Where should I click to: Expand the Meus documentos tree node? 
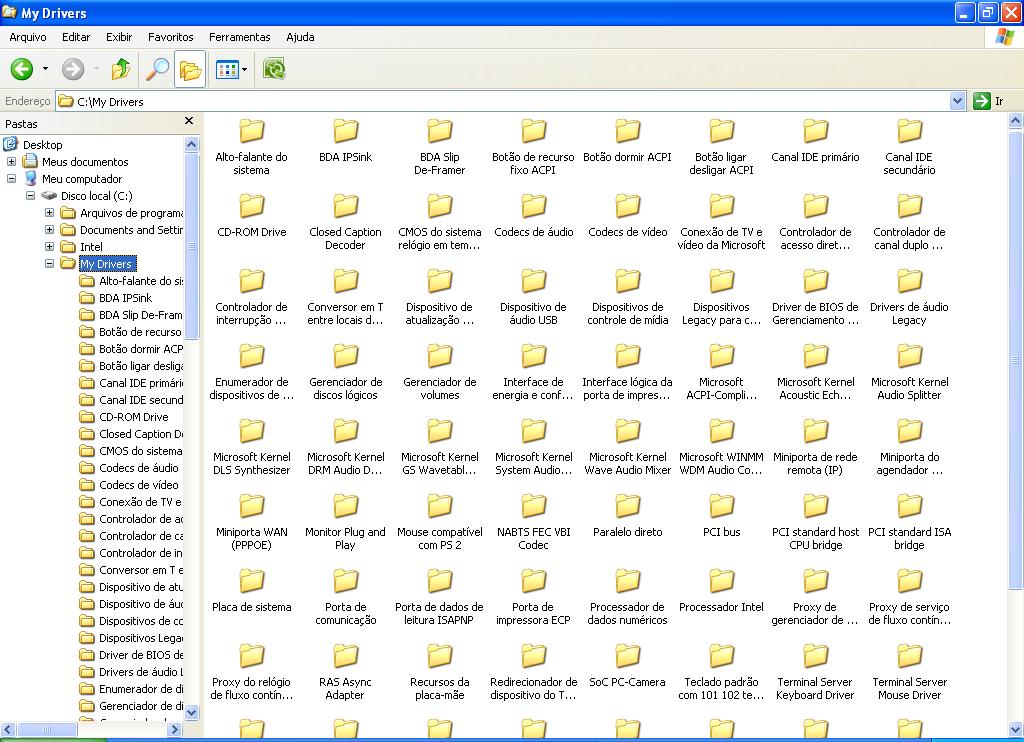[11, 162]
